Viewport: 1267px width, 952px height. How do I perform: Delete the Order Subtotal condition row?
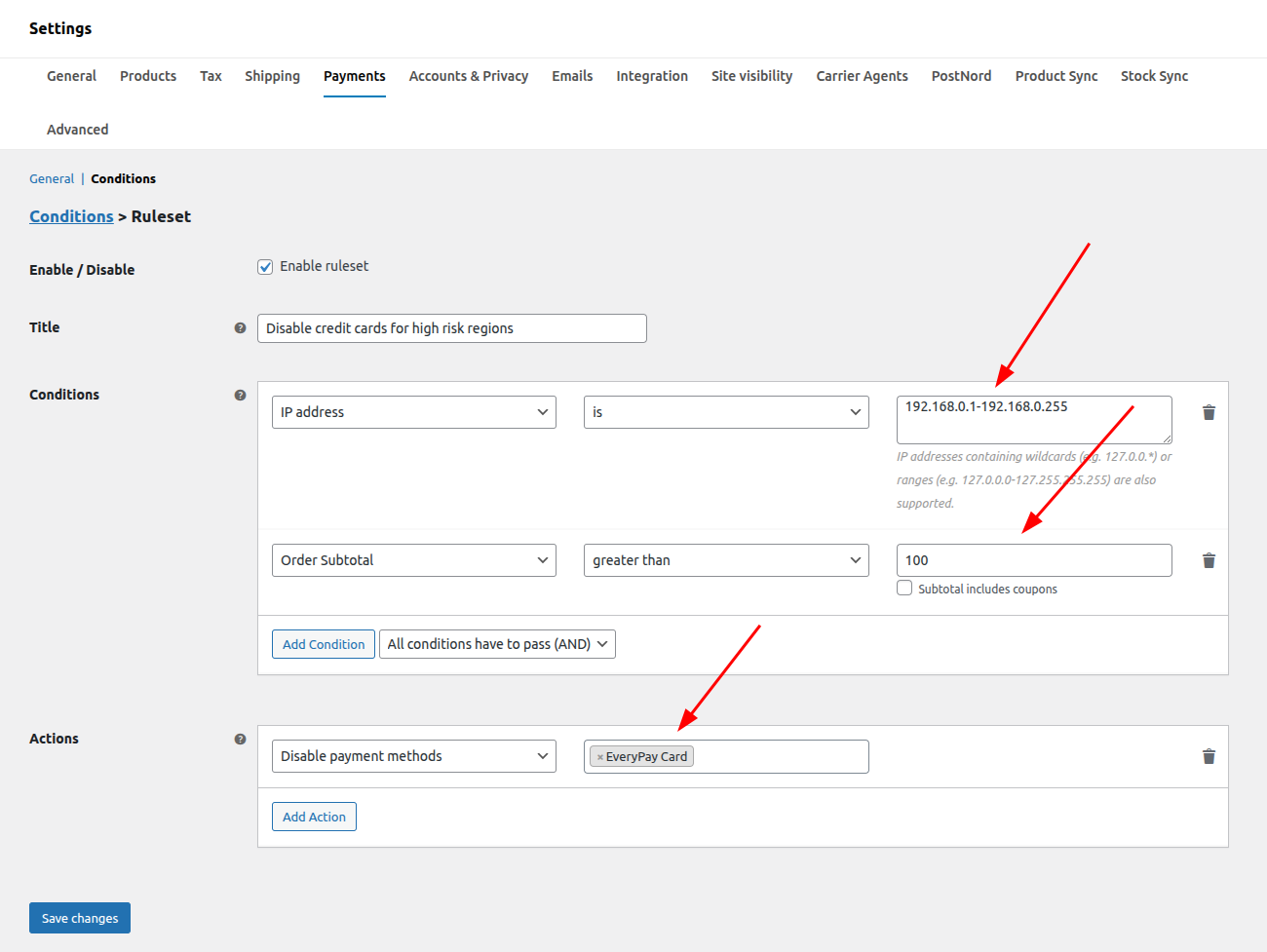coord(1209,560)
